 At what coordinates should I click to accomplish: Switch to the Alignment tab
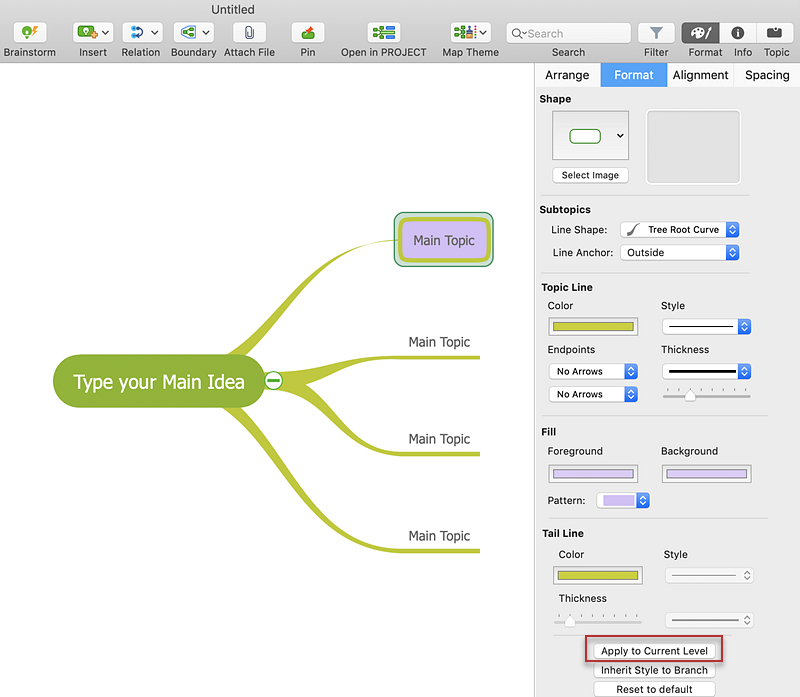coord(701,75)
